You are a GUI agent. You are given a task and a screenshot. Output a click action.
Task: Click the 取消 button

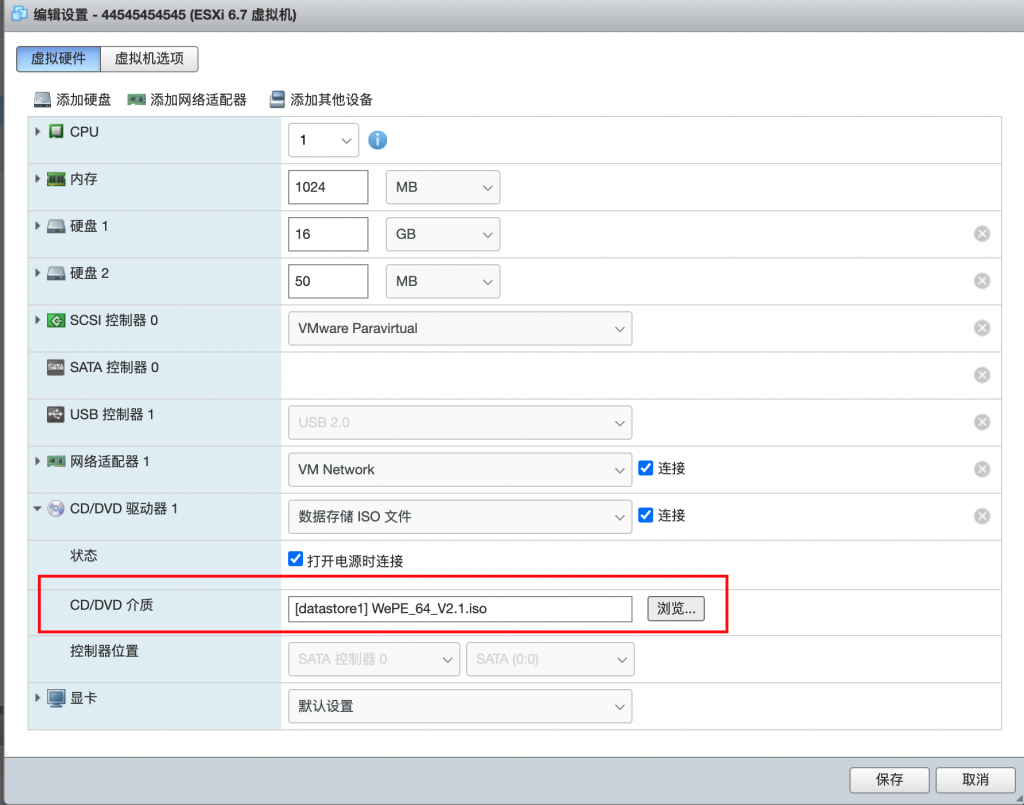point(975,780)
